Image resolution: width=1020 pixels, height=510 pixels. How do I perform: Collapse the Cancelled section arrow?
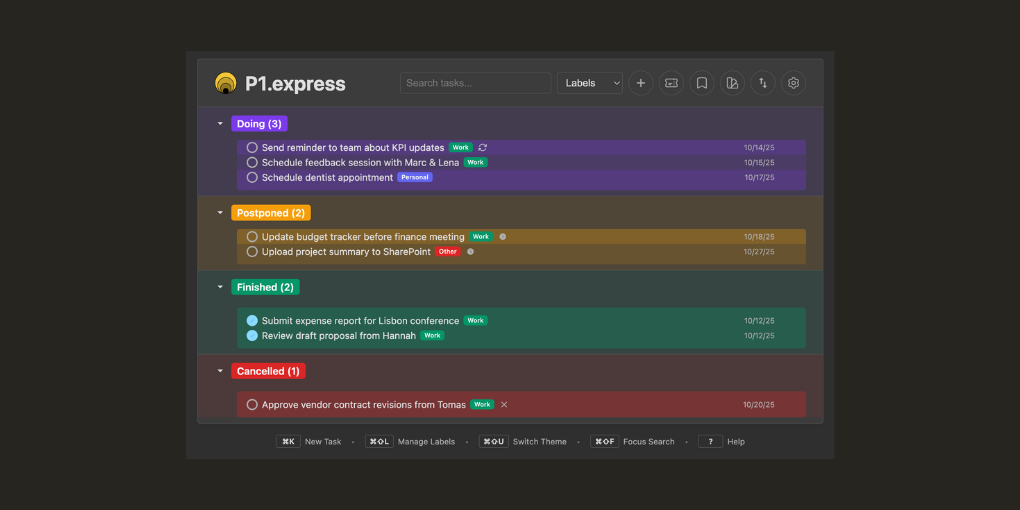(220, 371)
